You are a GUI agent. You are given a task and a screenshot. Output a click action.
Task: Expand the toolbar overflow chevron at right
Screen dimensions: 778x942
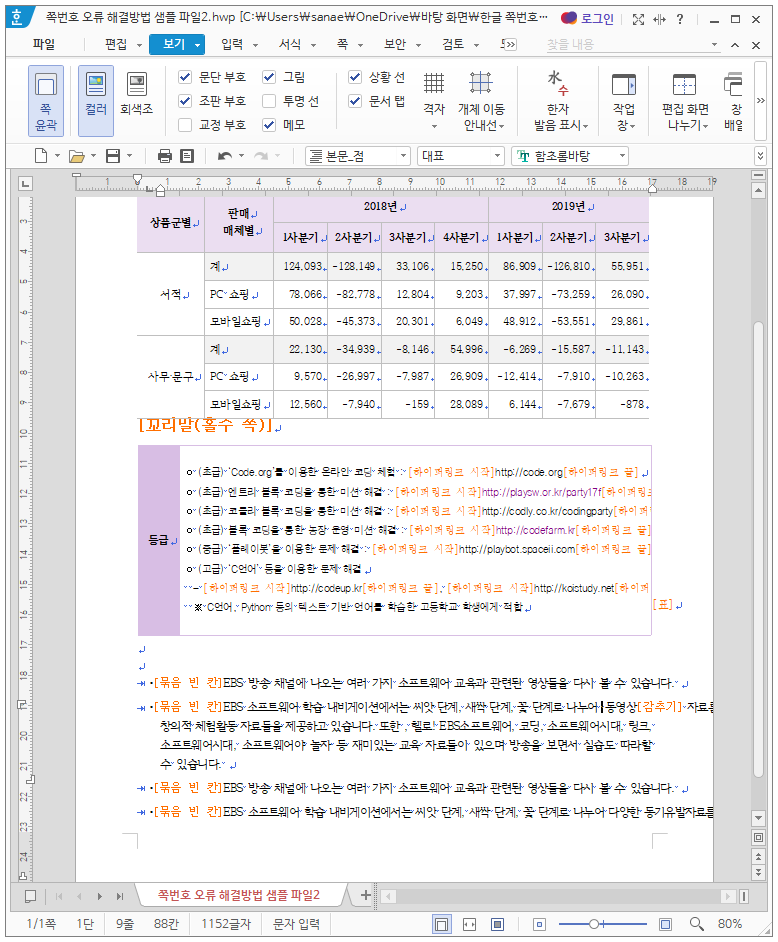[761, 156]
